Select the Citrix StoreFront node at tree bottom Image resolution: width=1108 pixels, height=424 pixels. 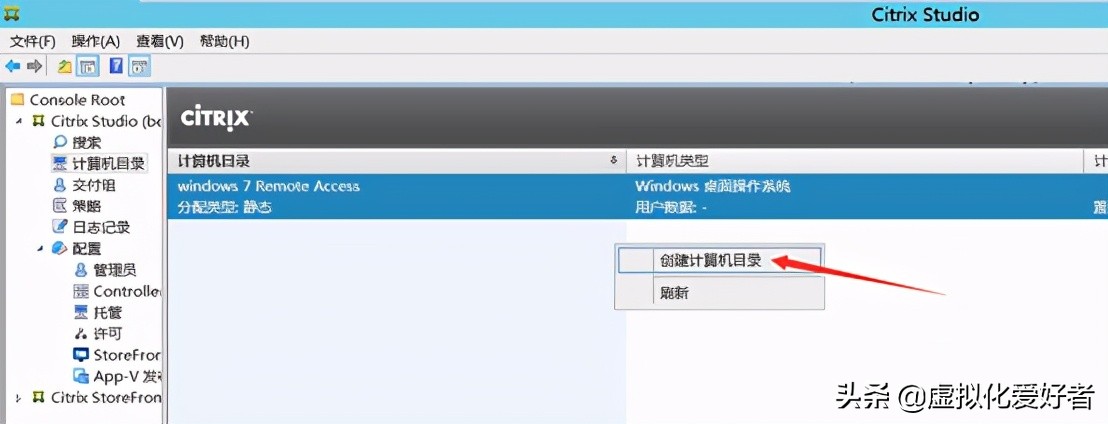pyautogui.click(x=106, y=398)
